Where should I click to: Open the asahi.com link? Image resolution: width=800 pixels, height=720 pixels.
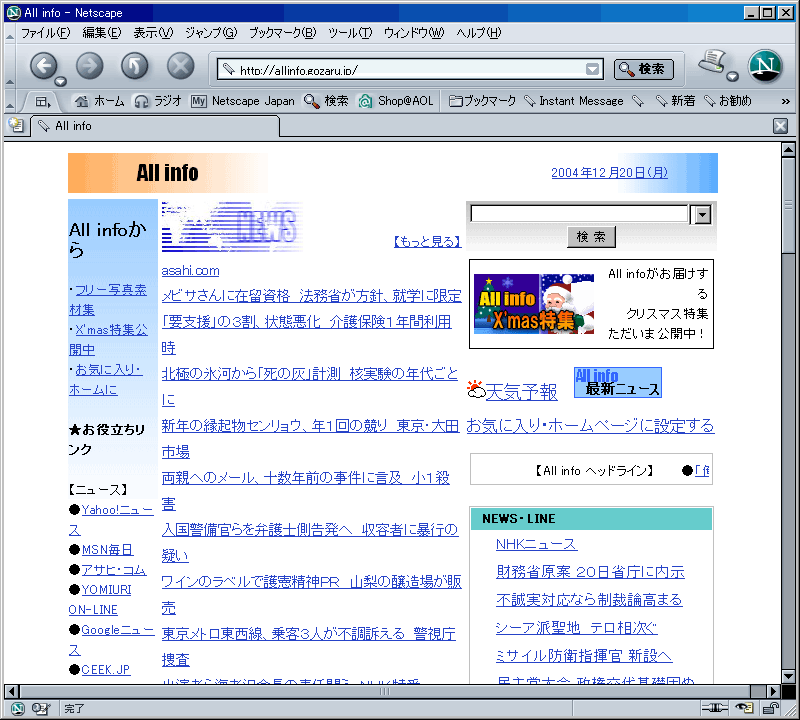[x=190, y=270]
